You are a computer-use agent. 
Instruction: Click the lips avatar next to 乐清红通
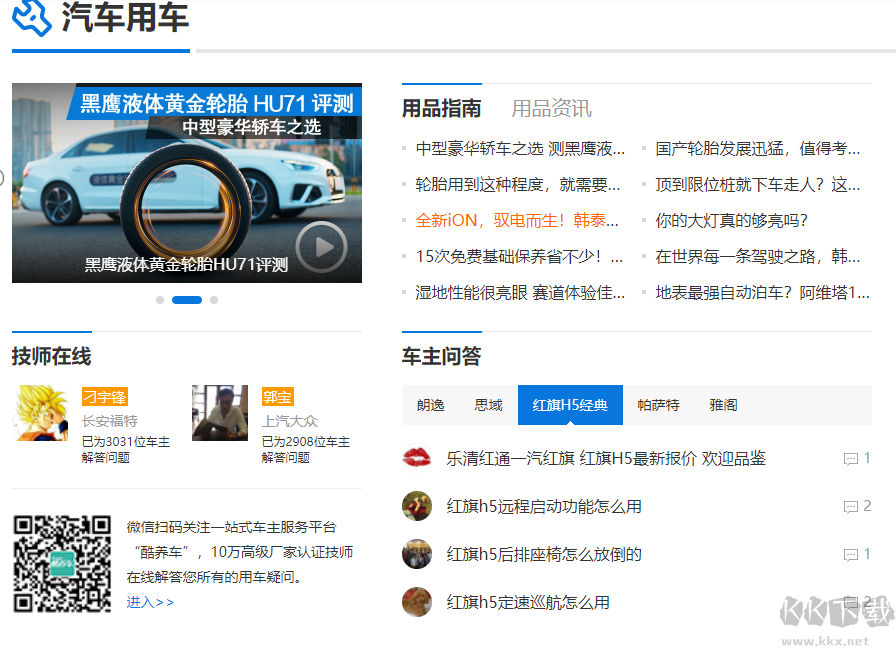[x=416, y=458]
